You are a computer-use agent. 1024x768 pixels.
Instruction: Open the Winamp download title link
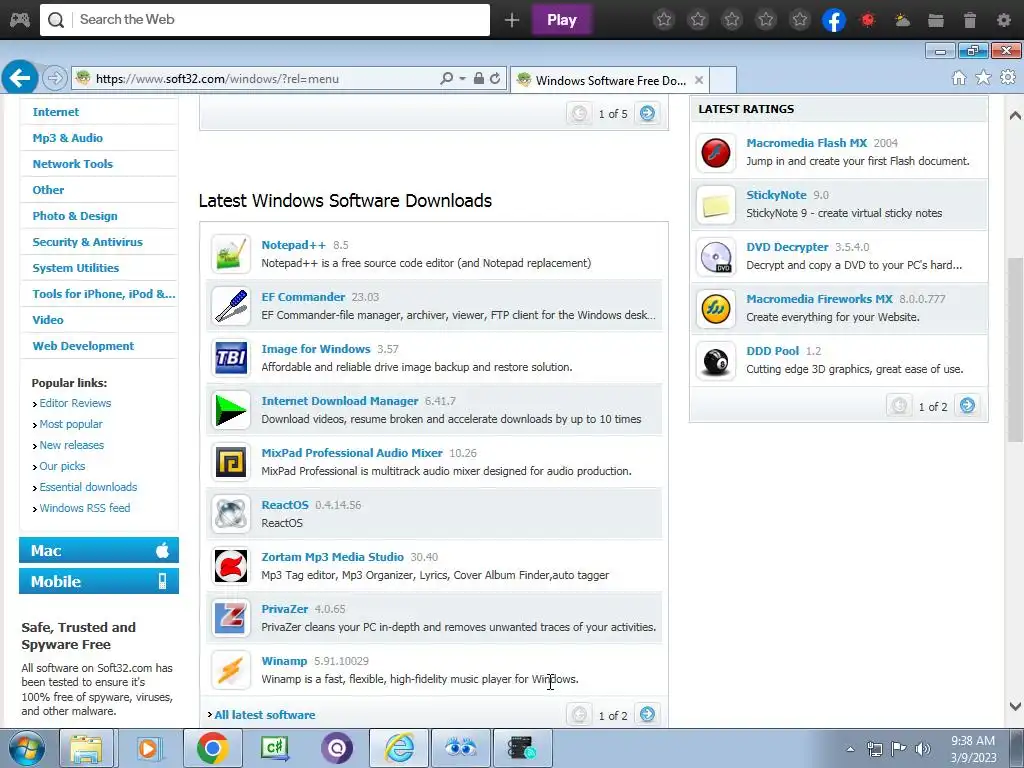[284, 661]
